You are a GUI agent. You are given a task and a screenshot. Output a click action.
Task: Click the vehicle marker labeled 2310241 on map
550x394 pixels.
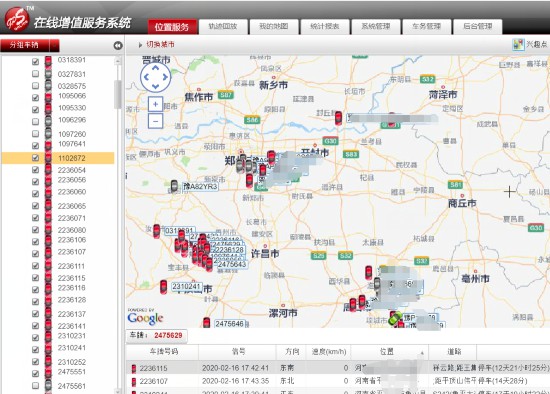tap(163, 287)
